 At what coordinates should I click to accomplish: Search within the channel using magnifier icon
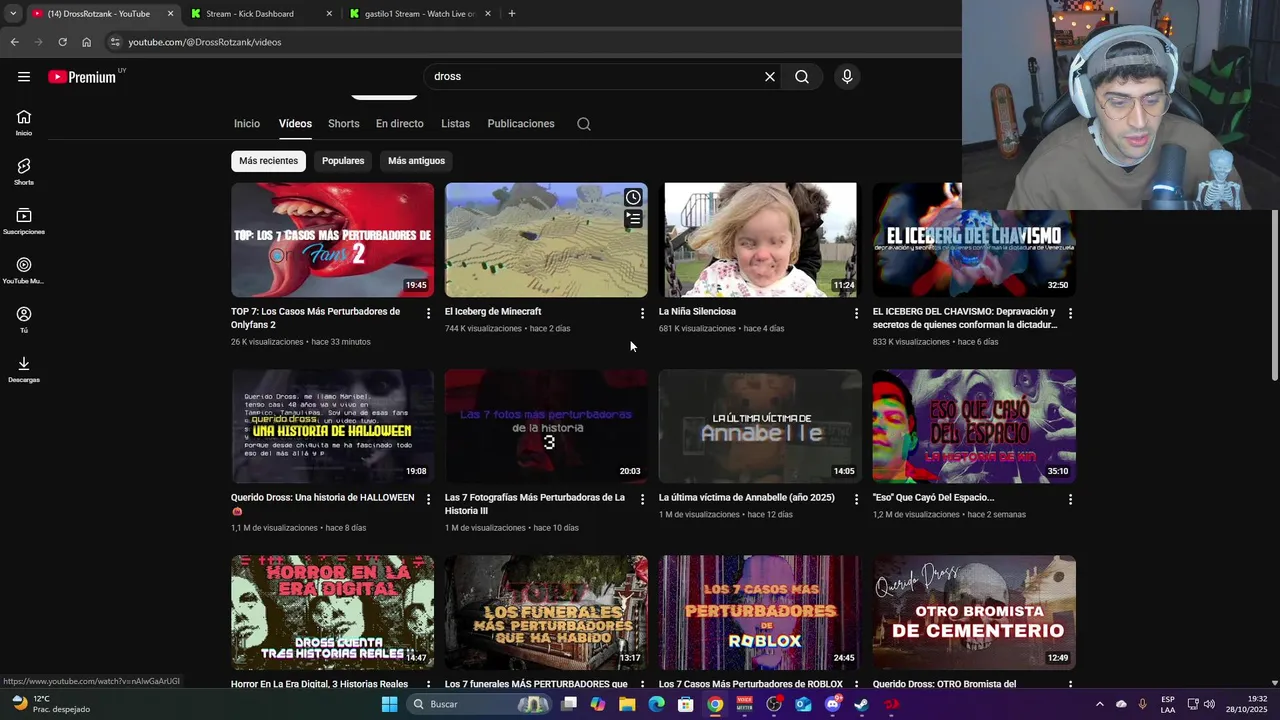point(584,124)
